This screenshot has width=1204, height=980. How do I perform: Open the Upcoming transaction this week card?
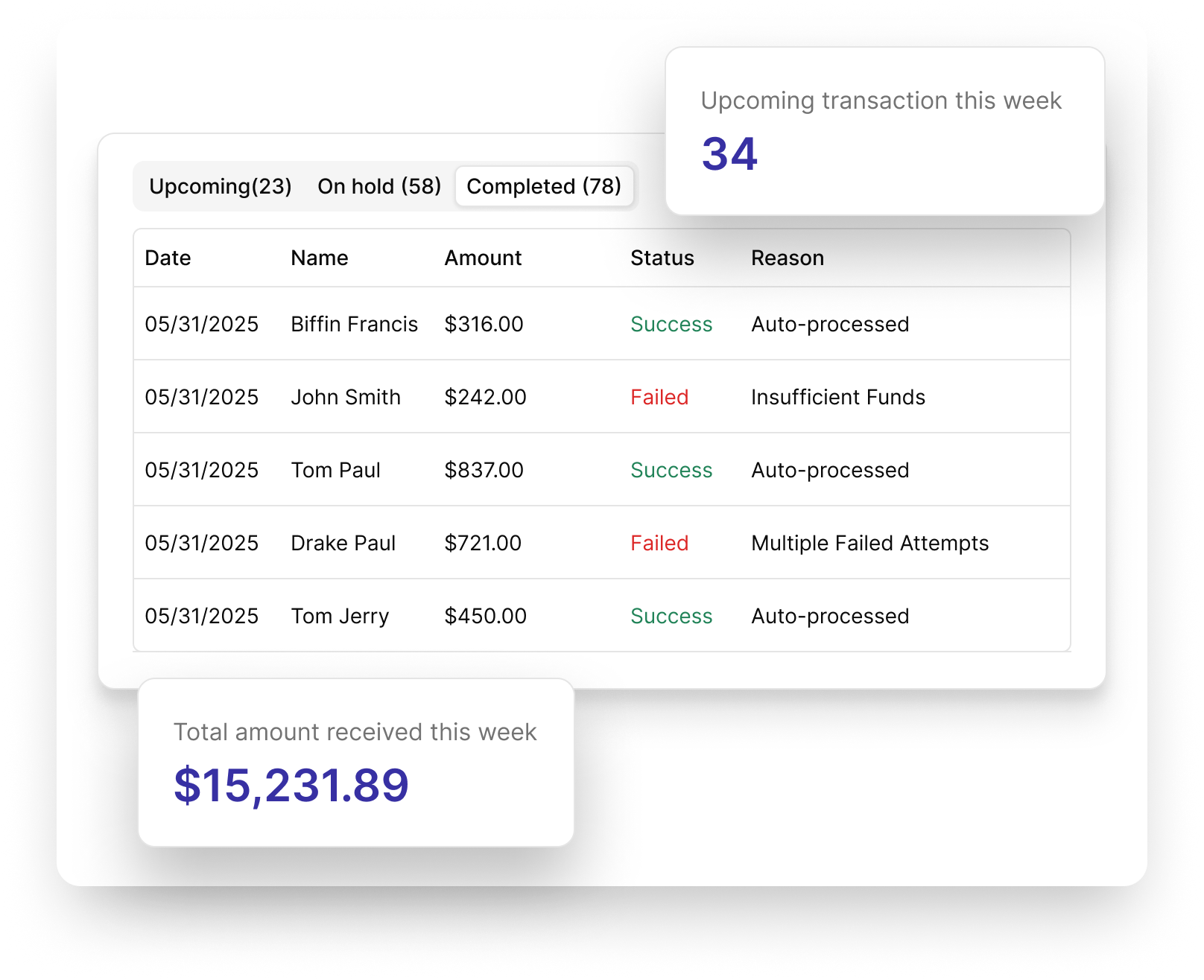pyautogui.click(x=884, y=131)
